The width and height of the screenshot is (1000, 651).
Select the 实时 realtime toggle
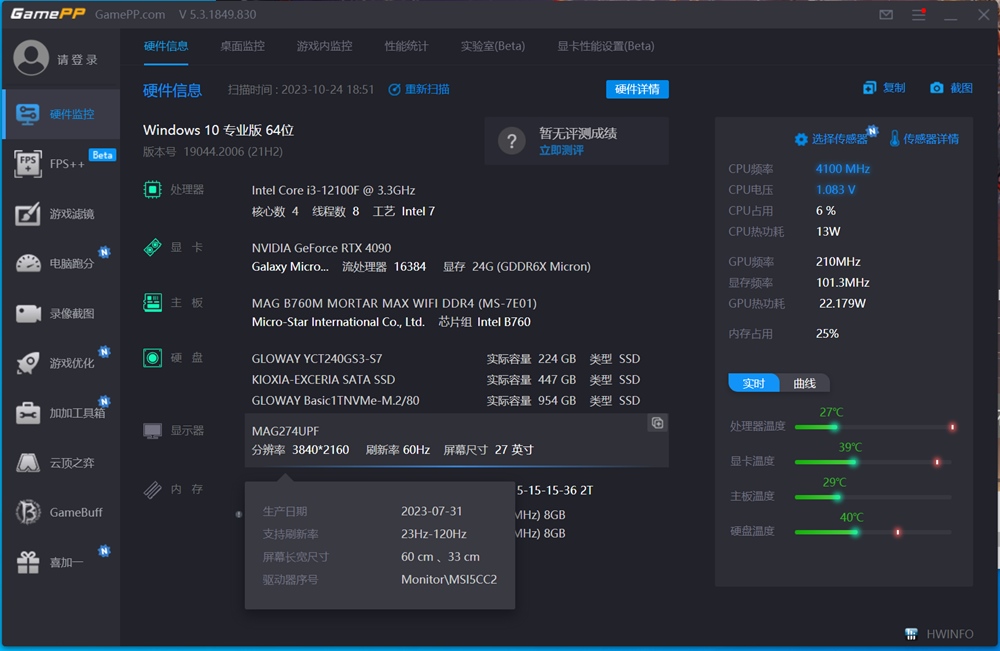click(754, 383)
